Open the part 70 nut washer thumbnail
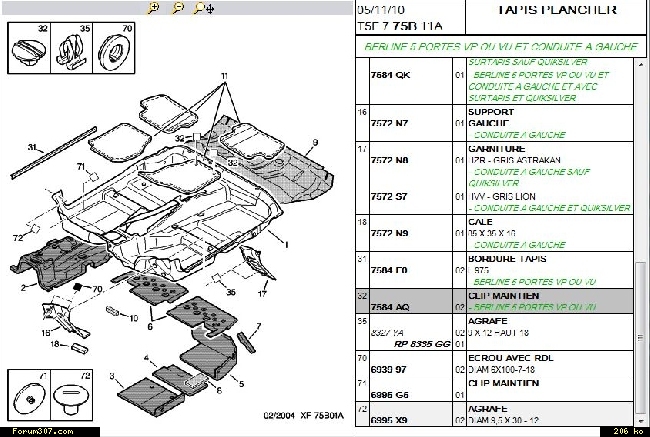Viewport: 650px width, 437px height. coord(114,48)
